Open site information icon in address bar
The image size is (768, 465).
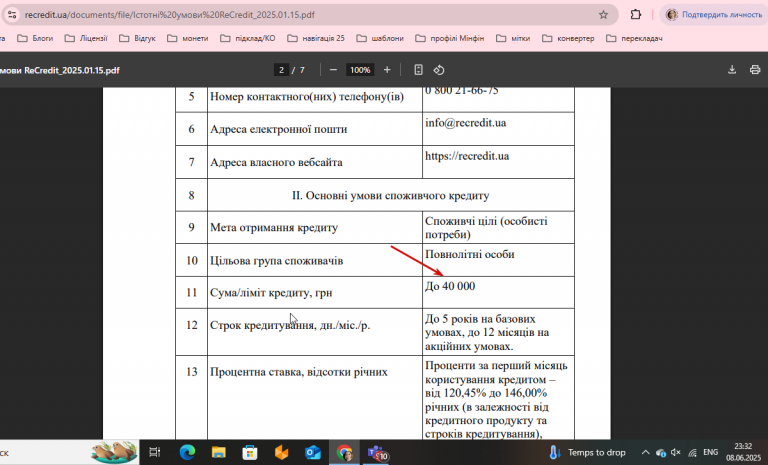pos(12,15)
